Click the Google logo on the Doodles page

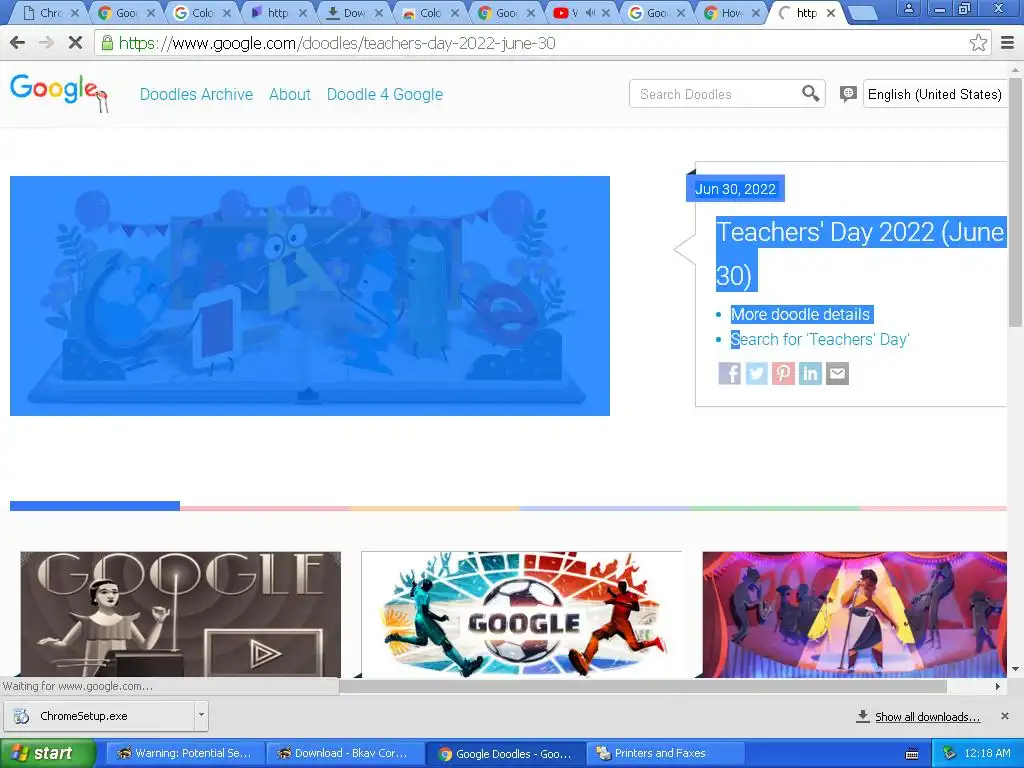coord(58,93)
